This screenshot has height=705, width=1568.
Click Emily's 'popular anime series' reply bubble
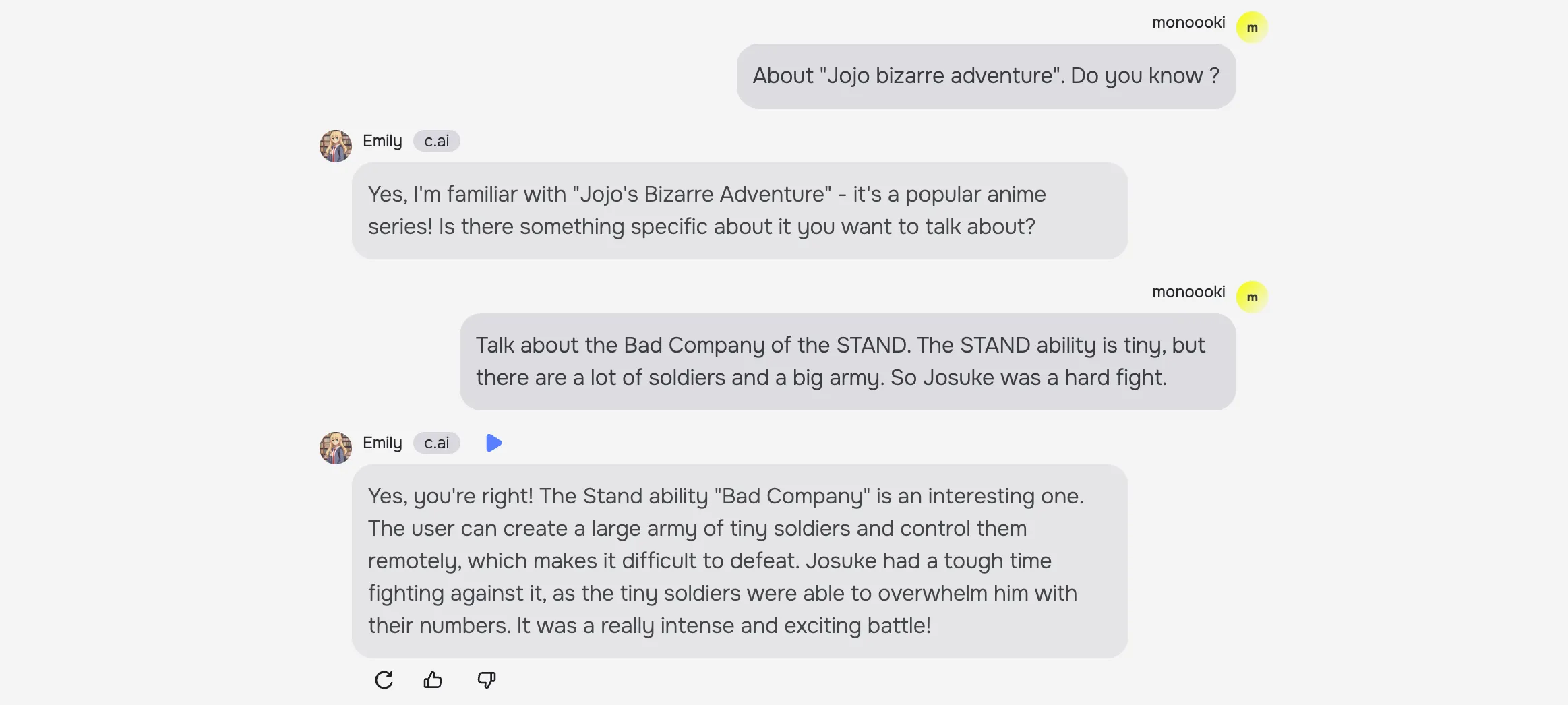point(740,210)
